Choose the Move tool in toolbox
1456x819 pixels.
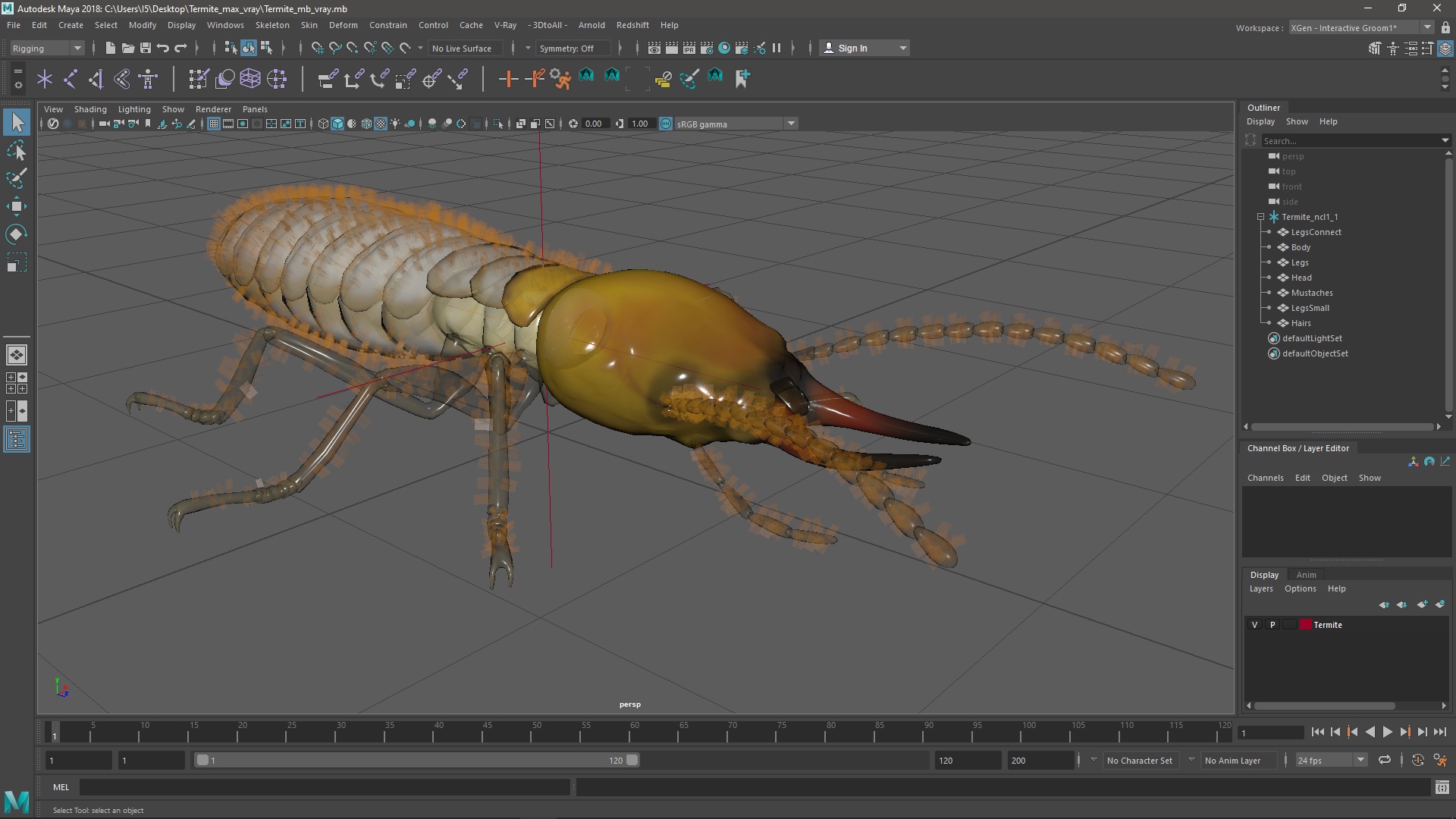point(17,206)
